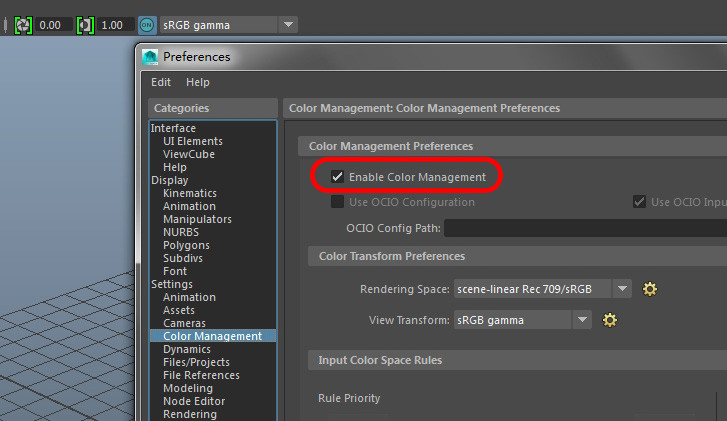The width and height of the screenshot is (727, 421).
Task: Open the Help menu in Preferences
Action: tap(197, 82)
